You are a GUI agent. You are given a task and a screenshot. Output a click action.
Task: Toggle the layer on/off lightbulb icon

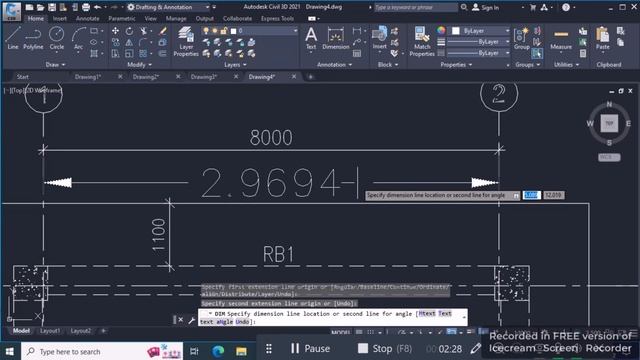(206, 31)
